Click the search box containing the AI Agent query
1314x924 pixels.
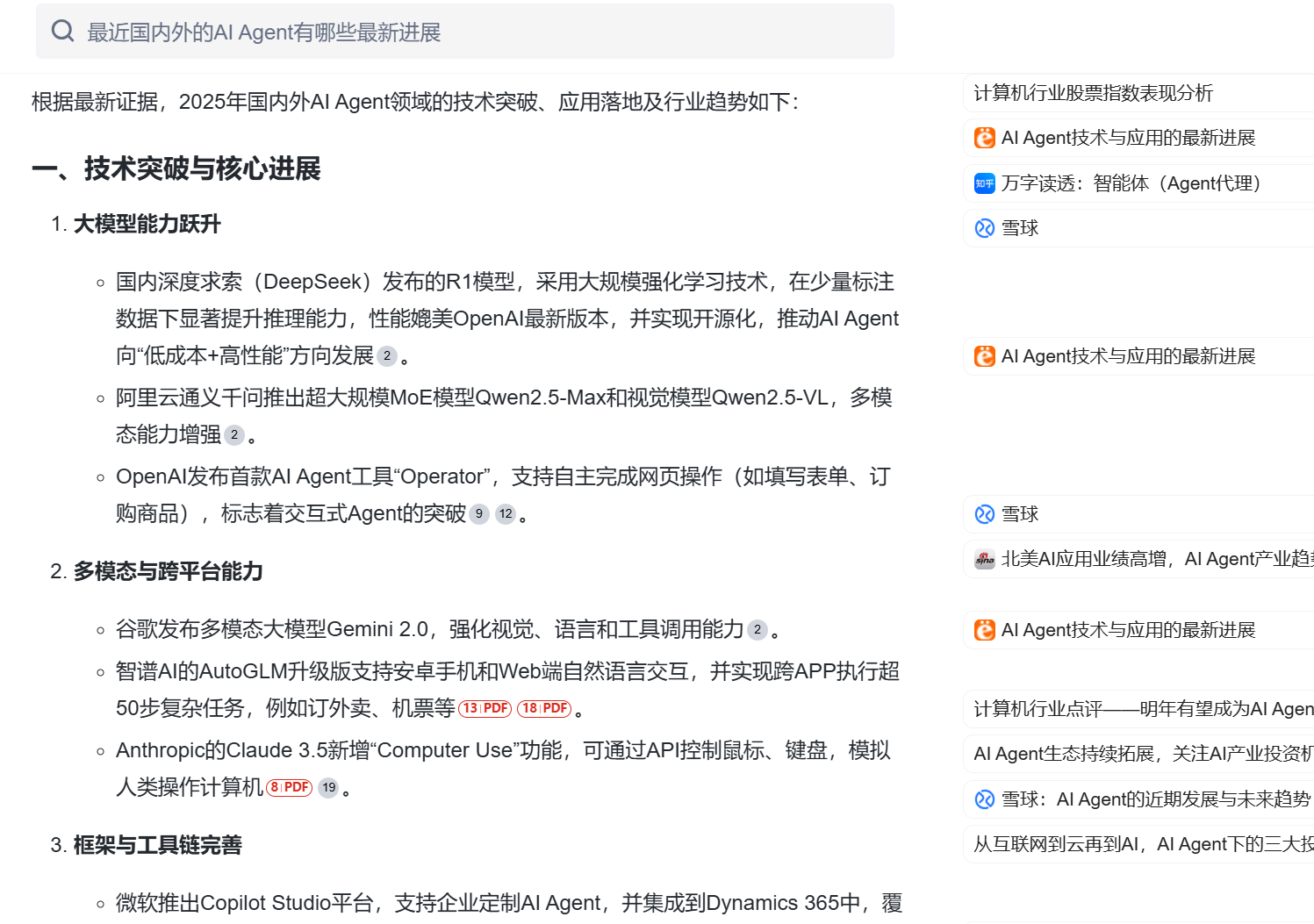coord(465,32)
